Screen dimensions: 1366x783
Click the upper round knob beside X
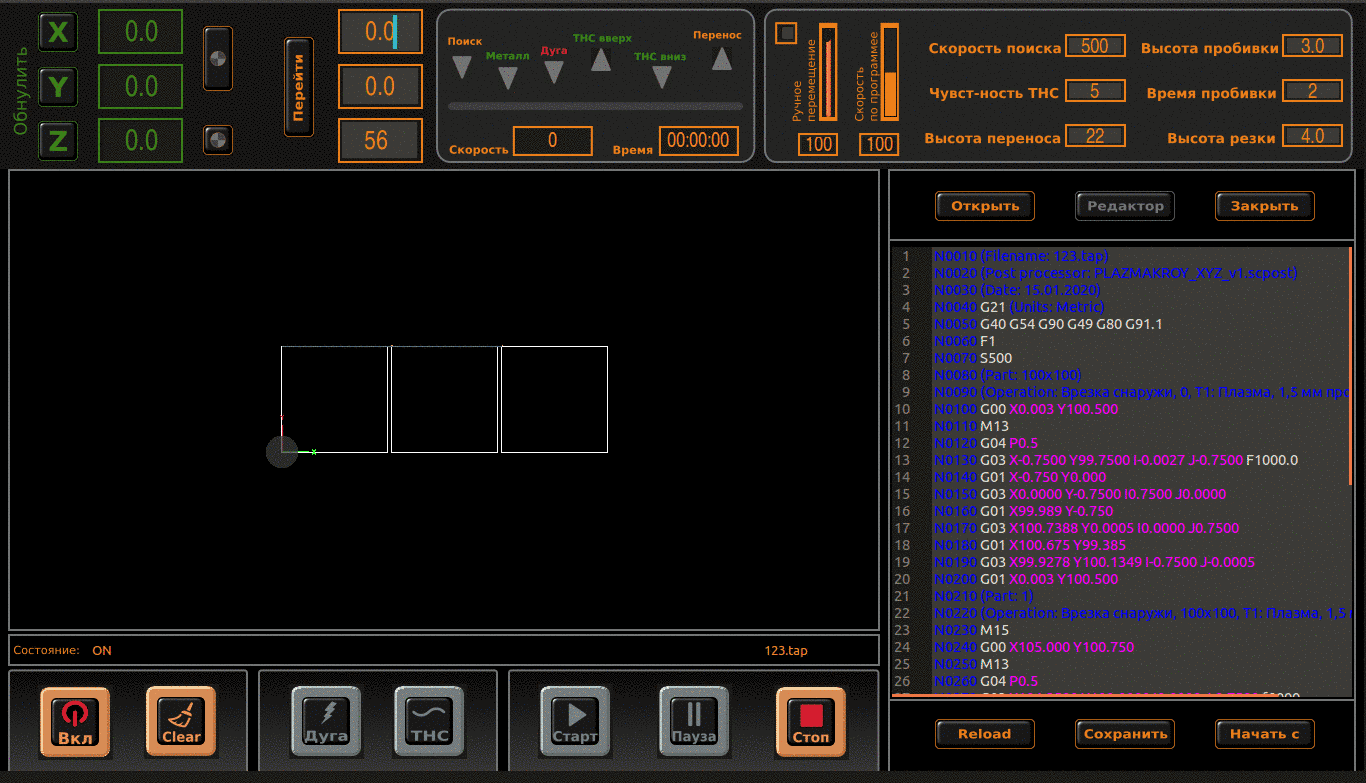pyautogui.click(x=218, y=59)
